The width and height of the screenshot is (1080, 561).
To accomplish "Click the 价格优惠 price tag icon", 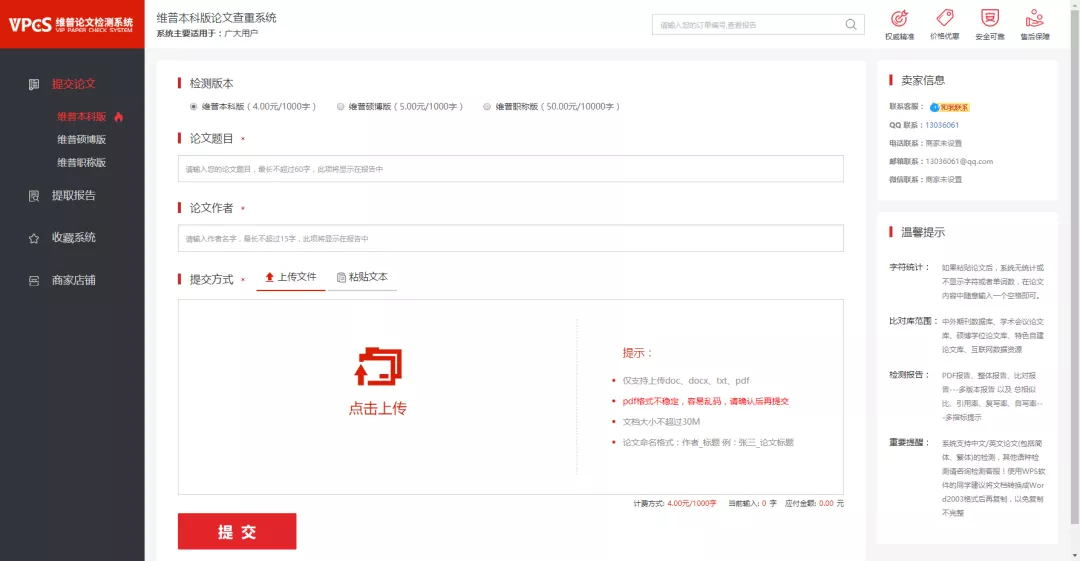I will click(944, 18).
